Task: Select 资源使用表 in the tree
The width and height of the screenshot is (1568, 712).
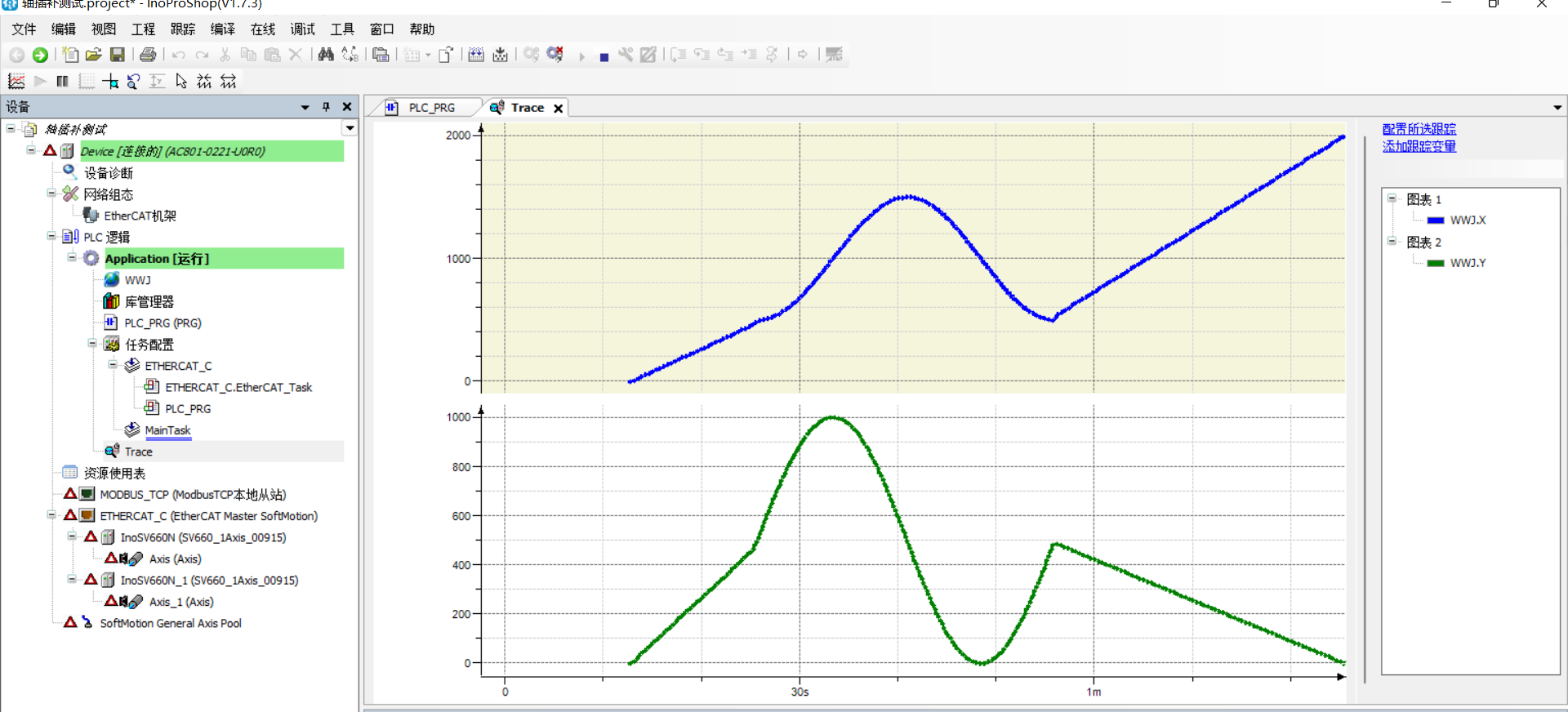Action: click(x=114, y=474)
